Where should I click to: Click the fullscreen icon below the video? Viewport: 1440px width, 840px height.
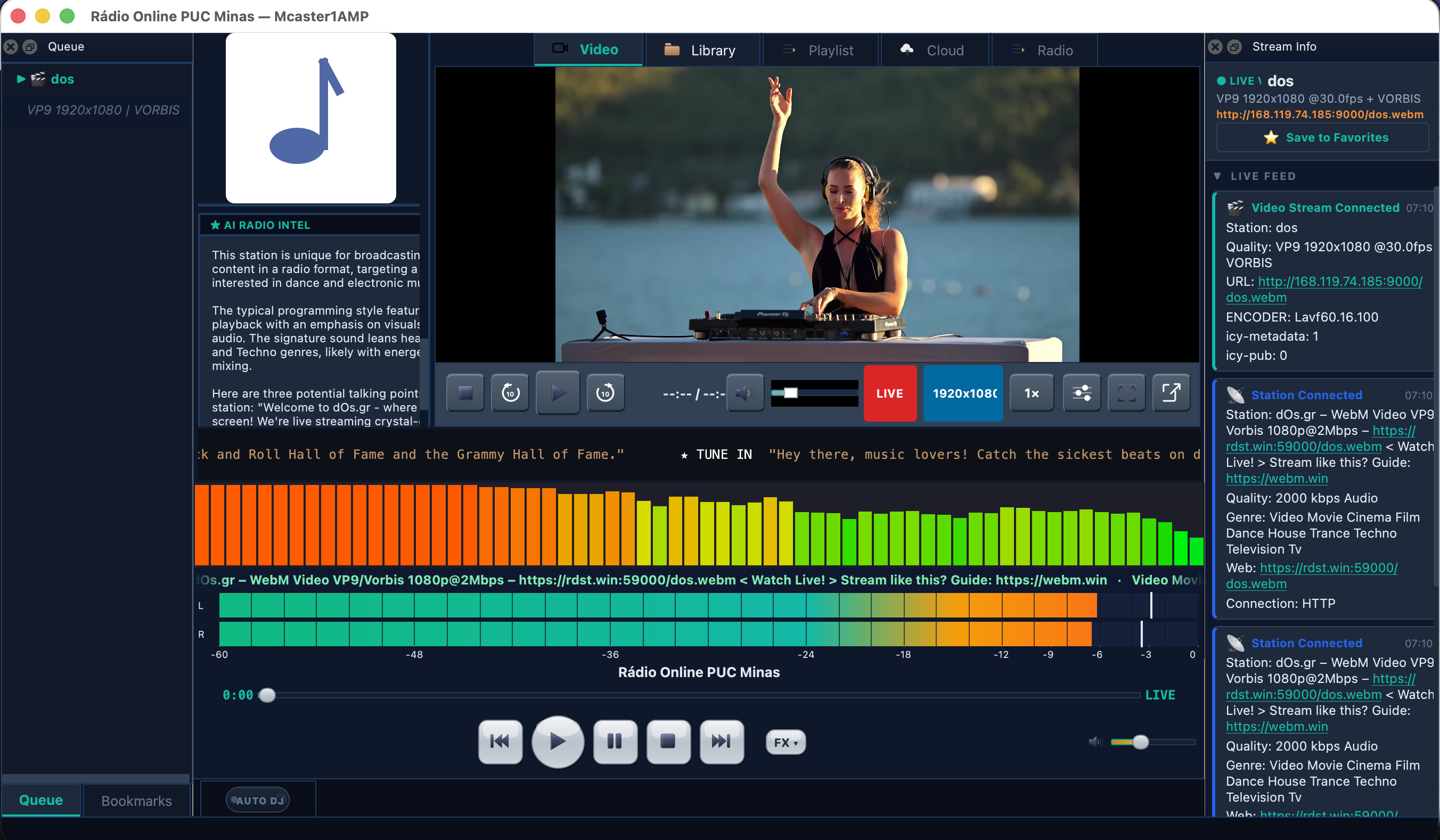pyautogui.click(x=1126, y=393)
